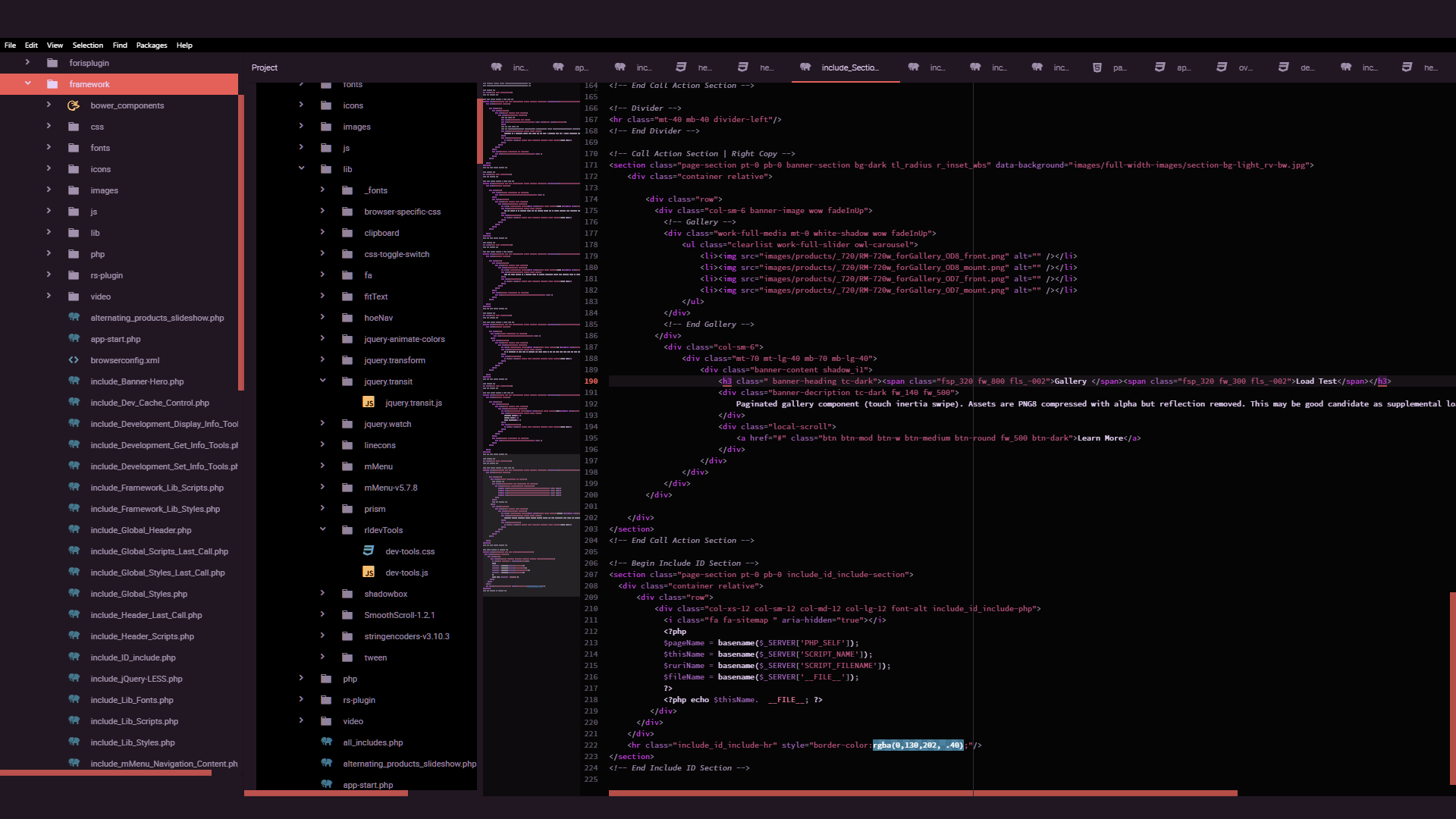Open the Packages menu
The height and width of the screenshot is (819, 1456).
pyautogui.click(x=152, y=45)
